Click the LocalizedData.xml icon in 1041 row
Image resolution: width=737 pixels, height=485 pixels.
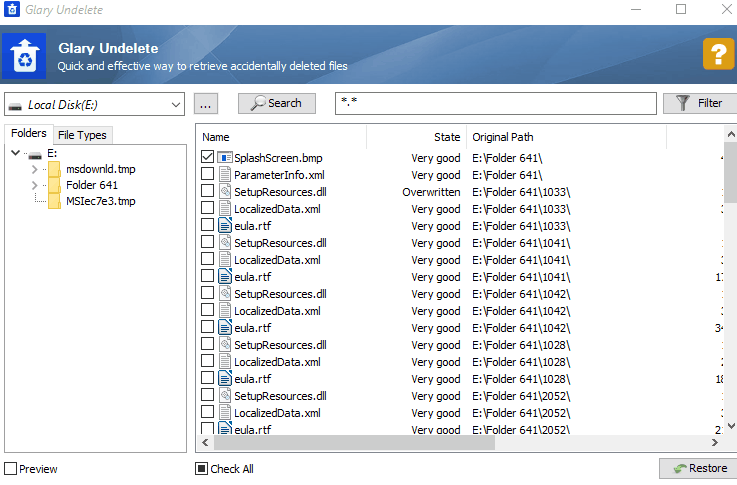click(x=225, y=259)
